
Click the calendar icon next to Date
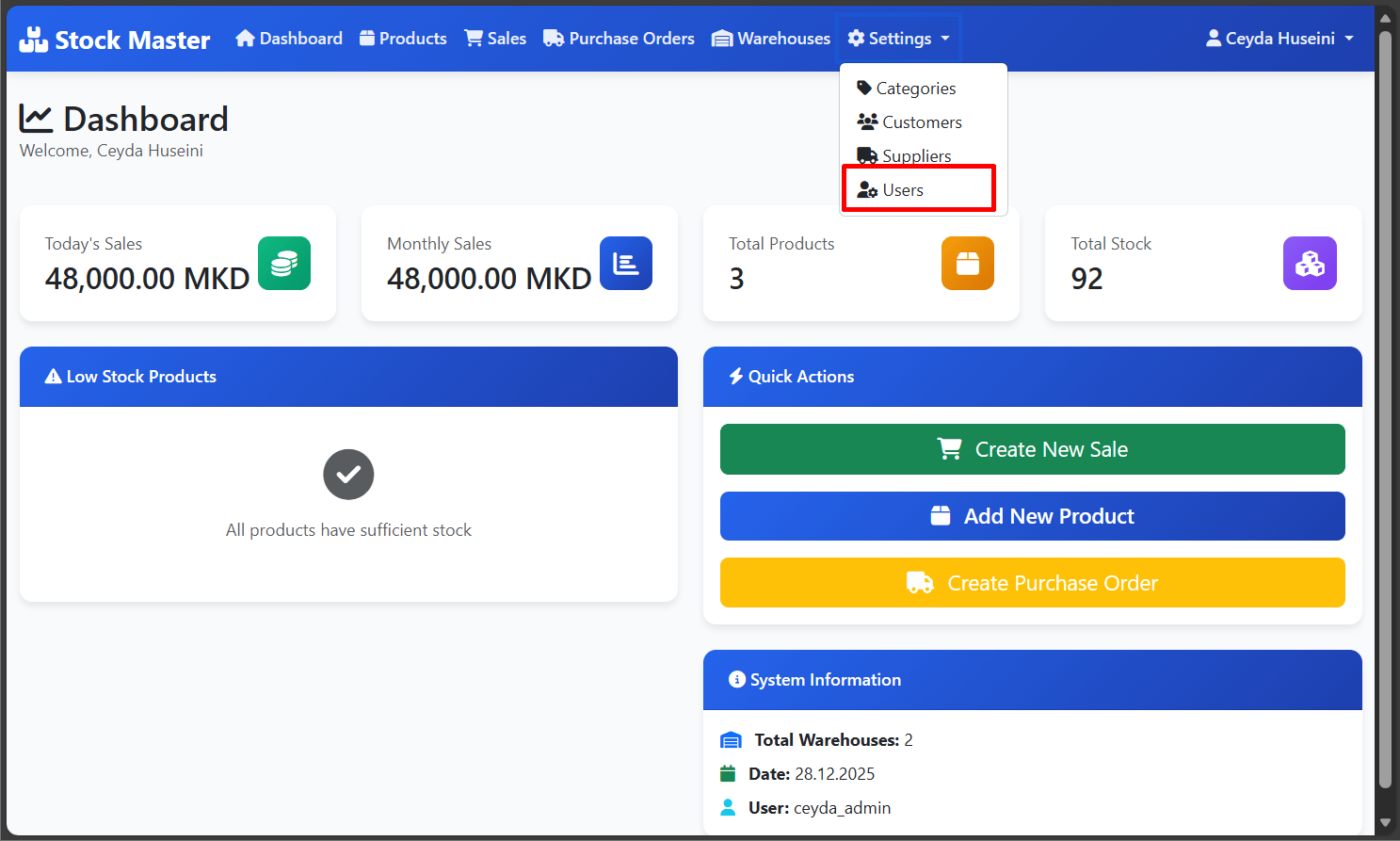(728, 774)
